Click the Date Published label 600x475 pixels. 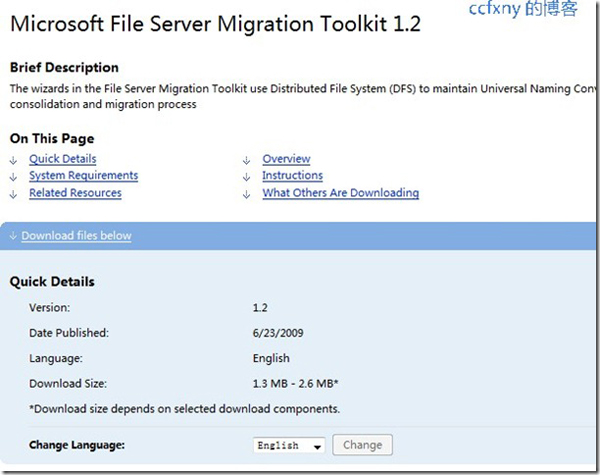click(69, 333)
